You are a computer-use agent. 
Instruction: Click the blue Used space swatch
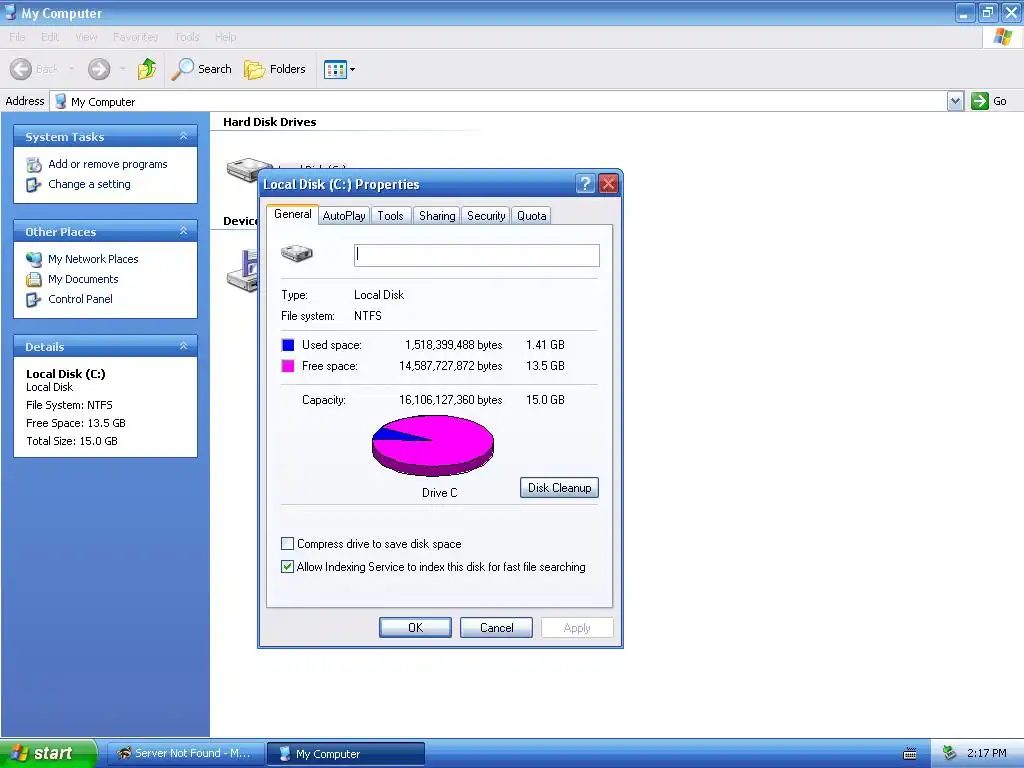coord(287,345)
